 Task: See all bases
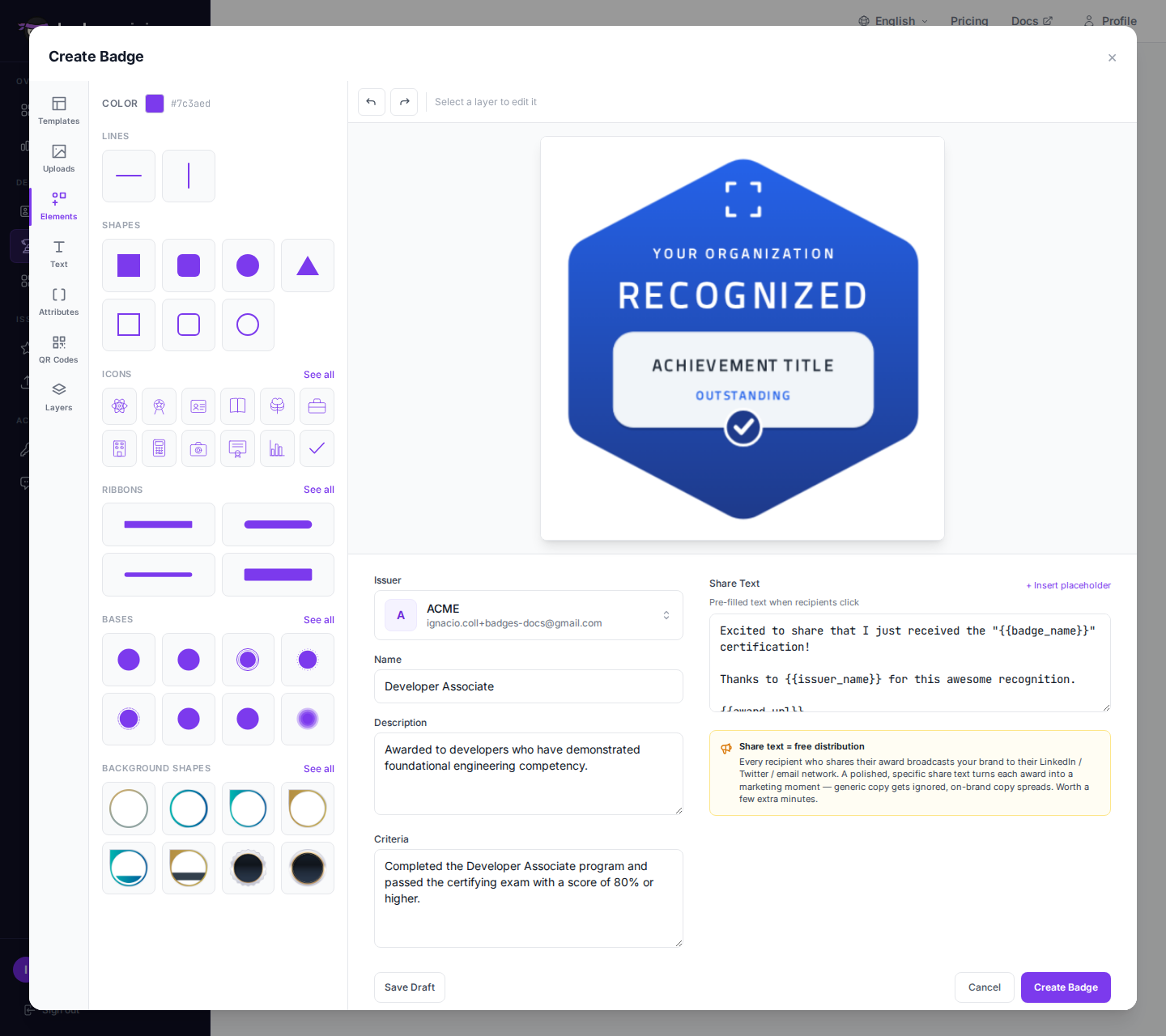click(x=319, y=620)
